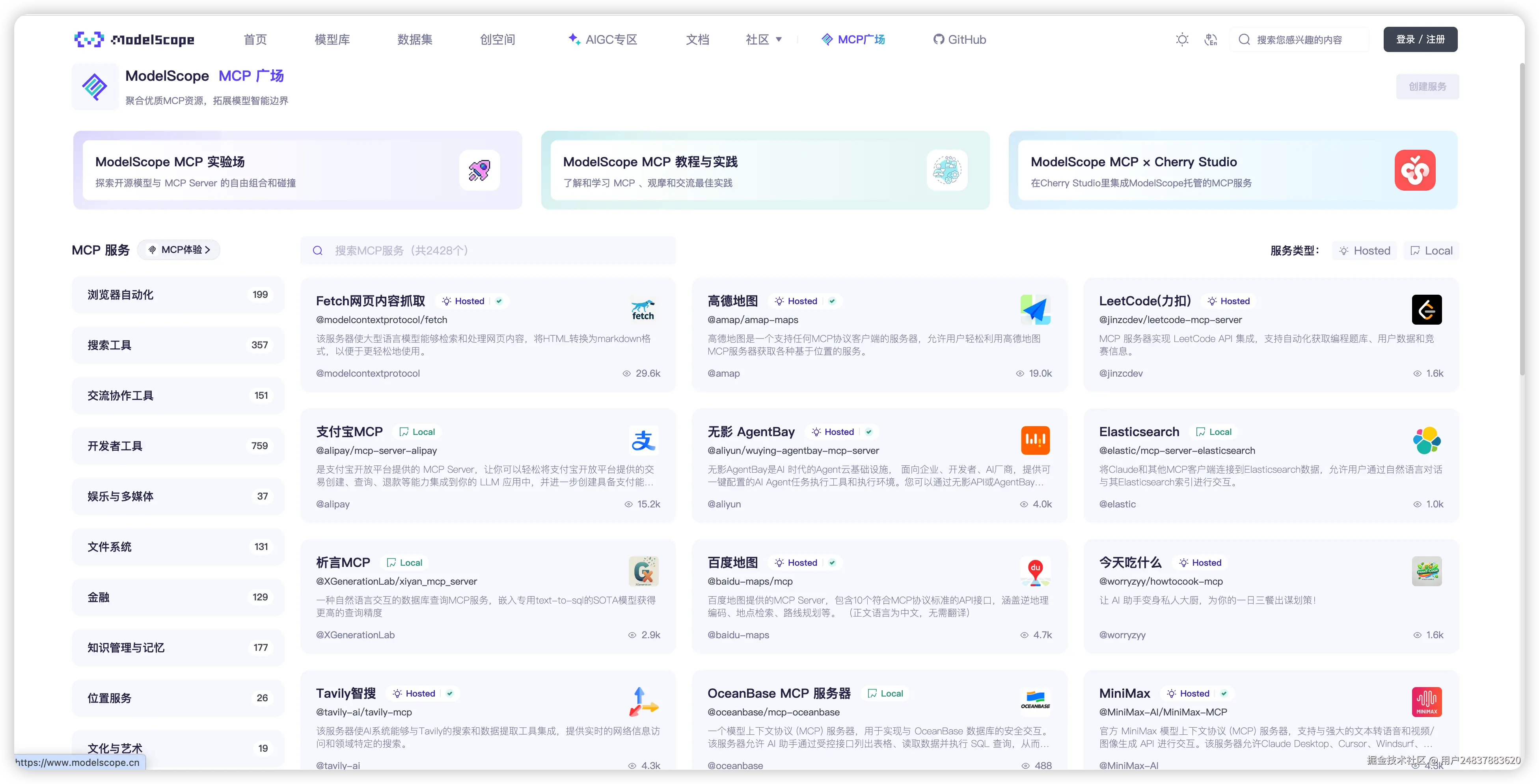Viewport: 1539px width, 784px height.
Task: Click the Fetch service dog logo
Action: pos(643,309)
